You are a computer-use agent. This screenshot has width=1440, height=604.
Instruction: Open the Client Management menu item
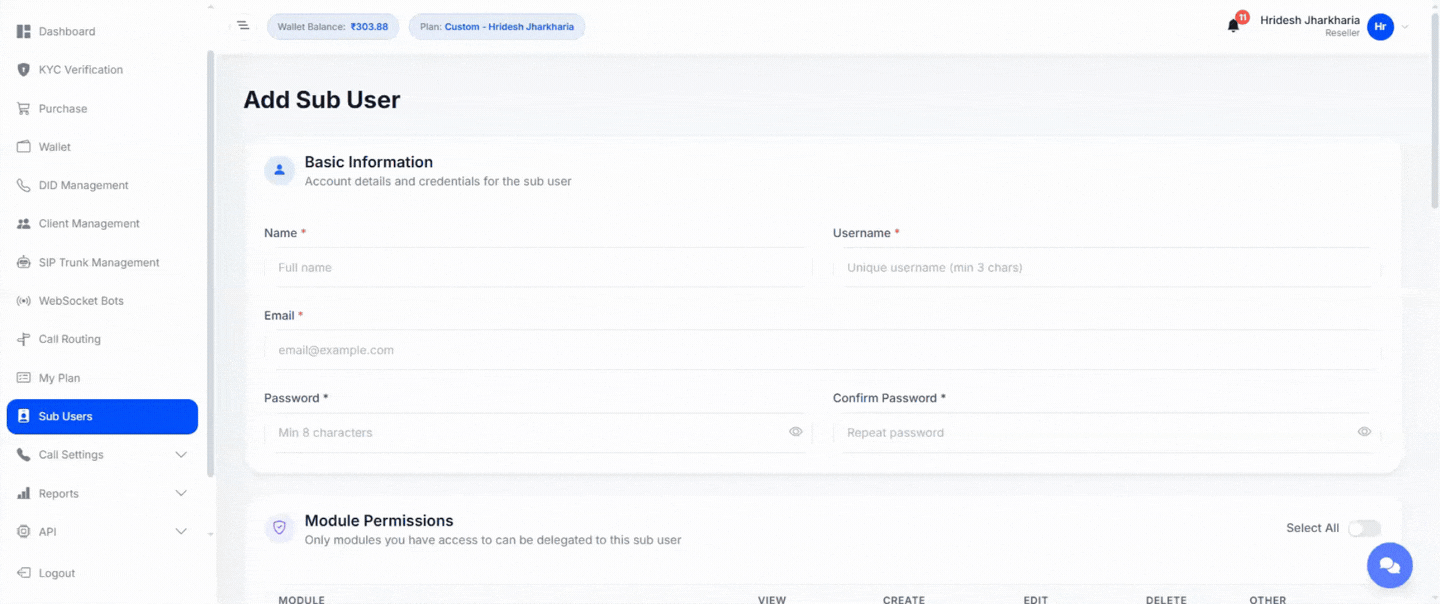pyautogui.click(x=102, y=224)
